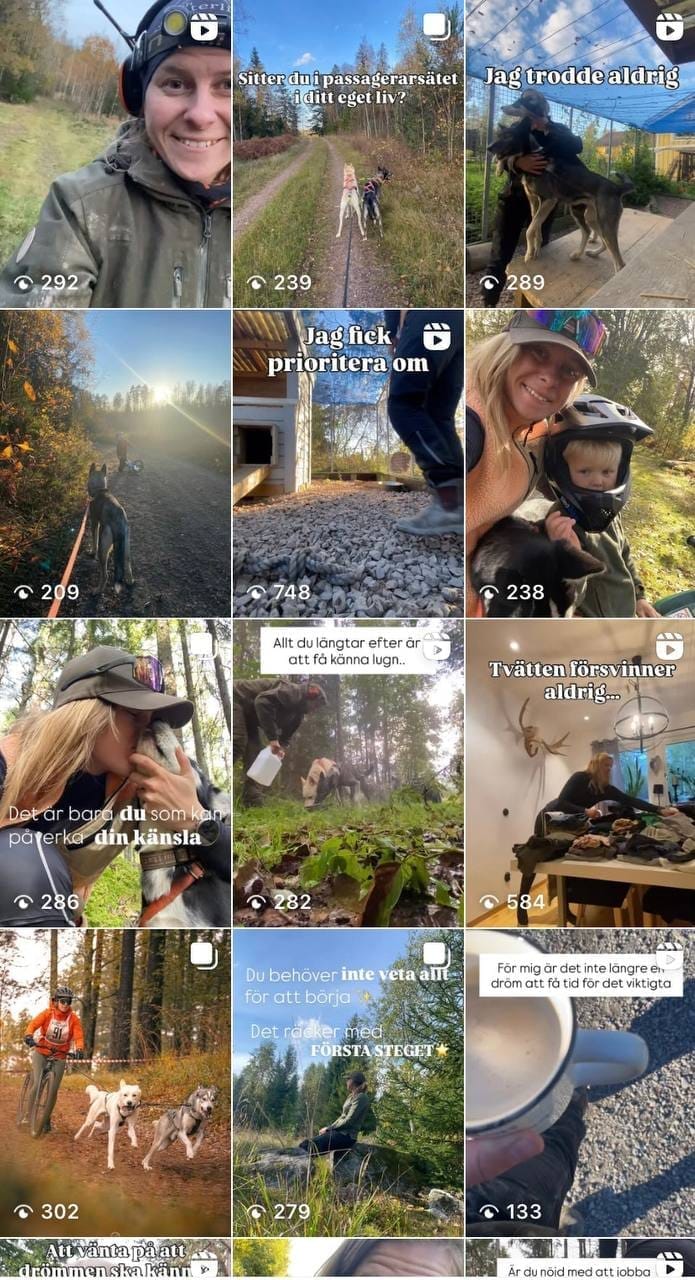695x1280 pixels.
Task: Open the 'Är du nöjd med att jobba' partial post
Action: (580, 1260)
